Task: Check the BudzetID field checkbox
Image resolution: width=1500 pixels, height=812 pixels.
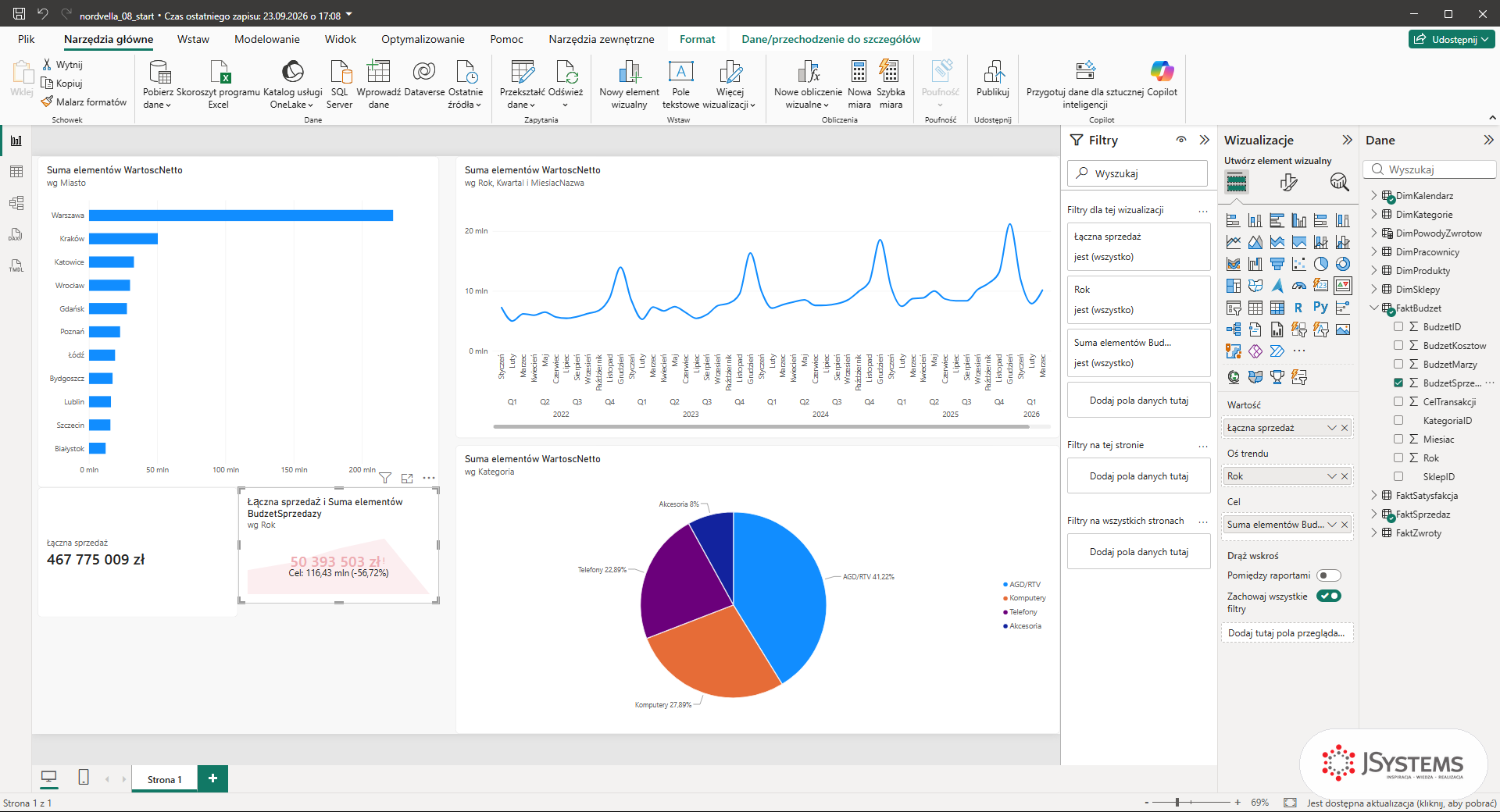Action: pos(1398,326)
